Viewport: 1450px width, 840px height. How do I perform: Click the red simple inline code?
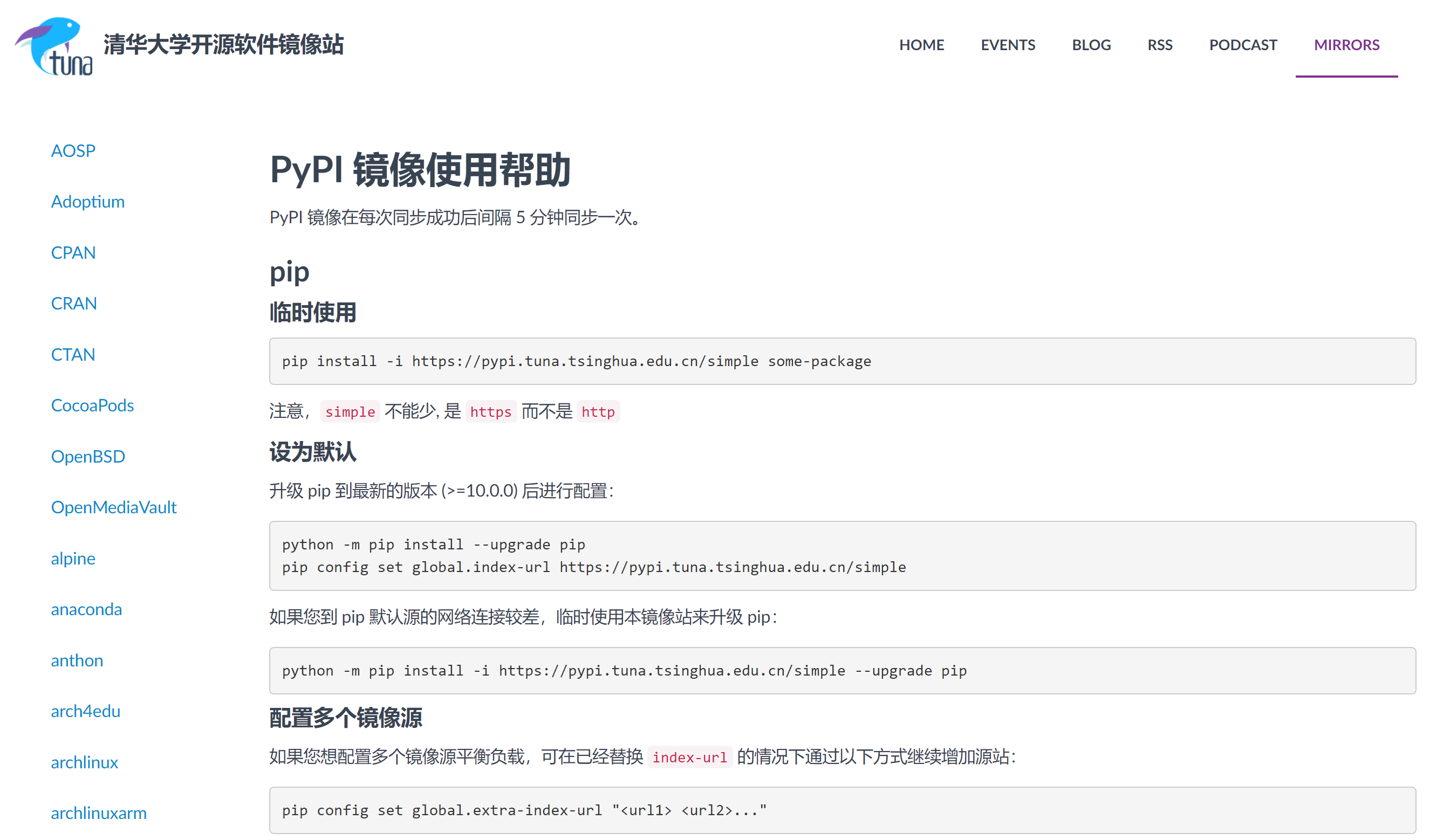(x=350, y=412)
